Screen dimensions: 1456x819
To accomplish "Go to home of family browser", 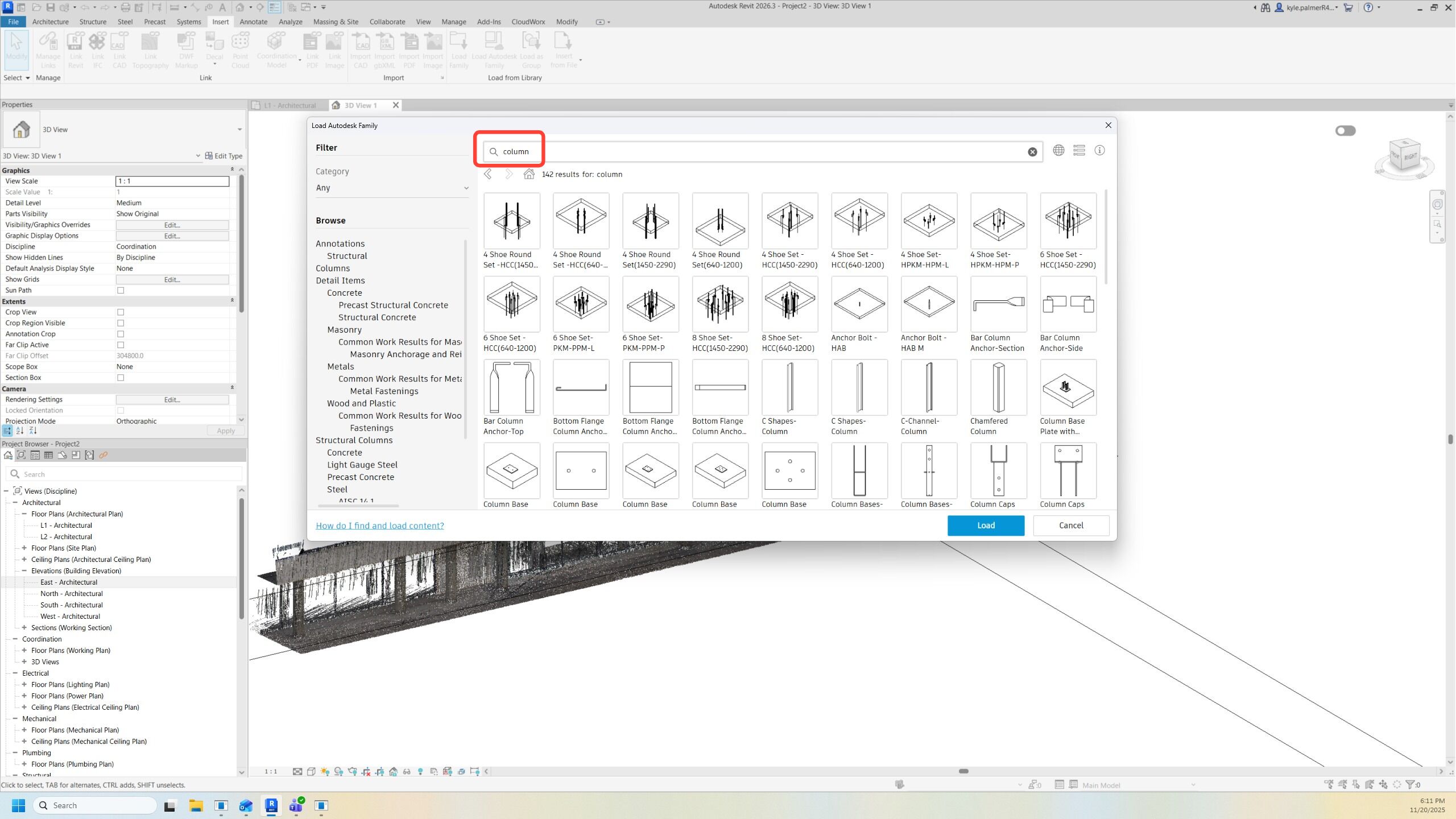I will coord(529,174).
